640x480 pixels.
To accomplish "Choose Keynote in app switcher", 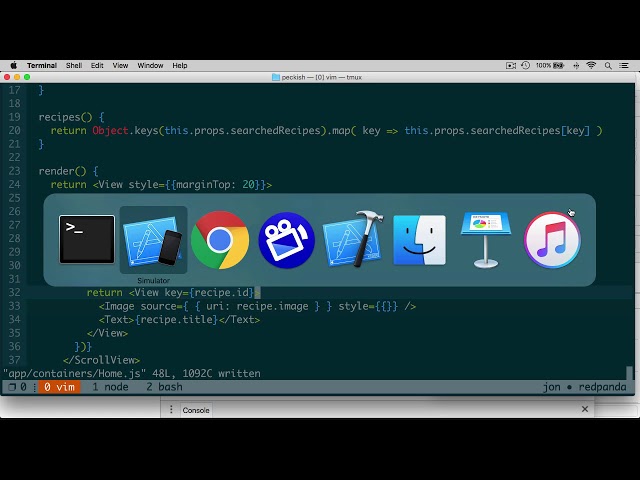I will (x=486, y=240).
